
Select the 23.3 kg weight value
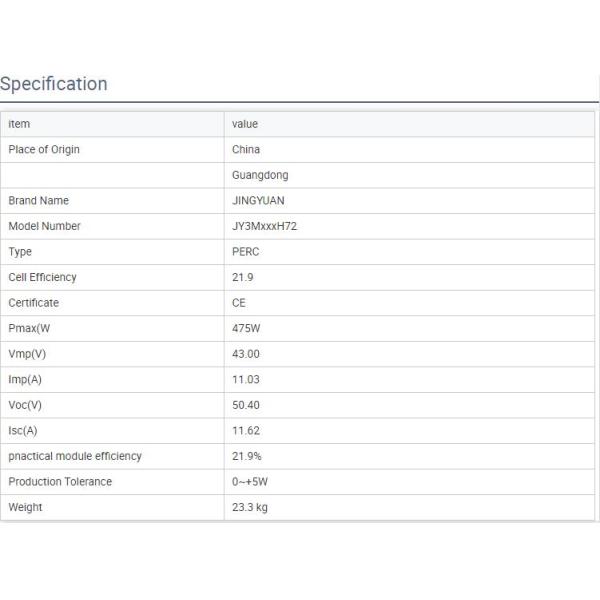coord(250,507)
